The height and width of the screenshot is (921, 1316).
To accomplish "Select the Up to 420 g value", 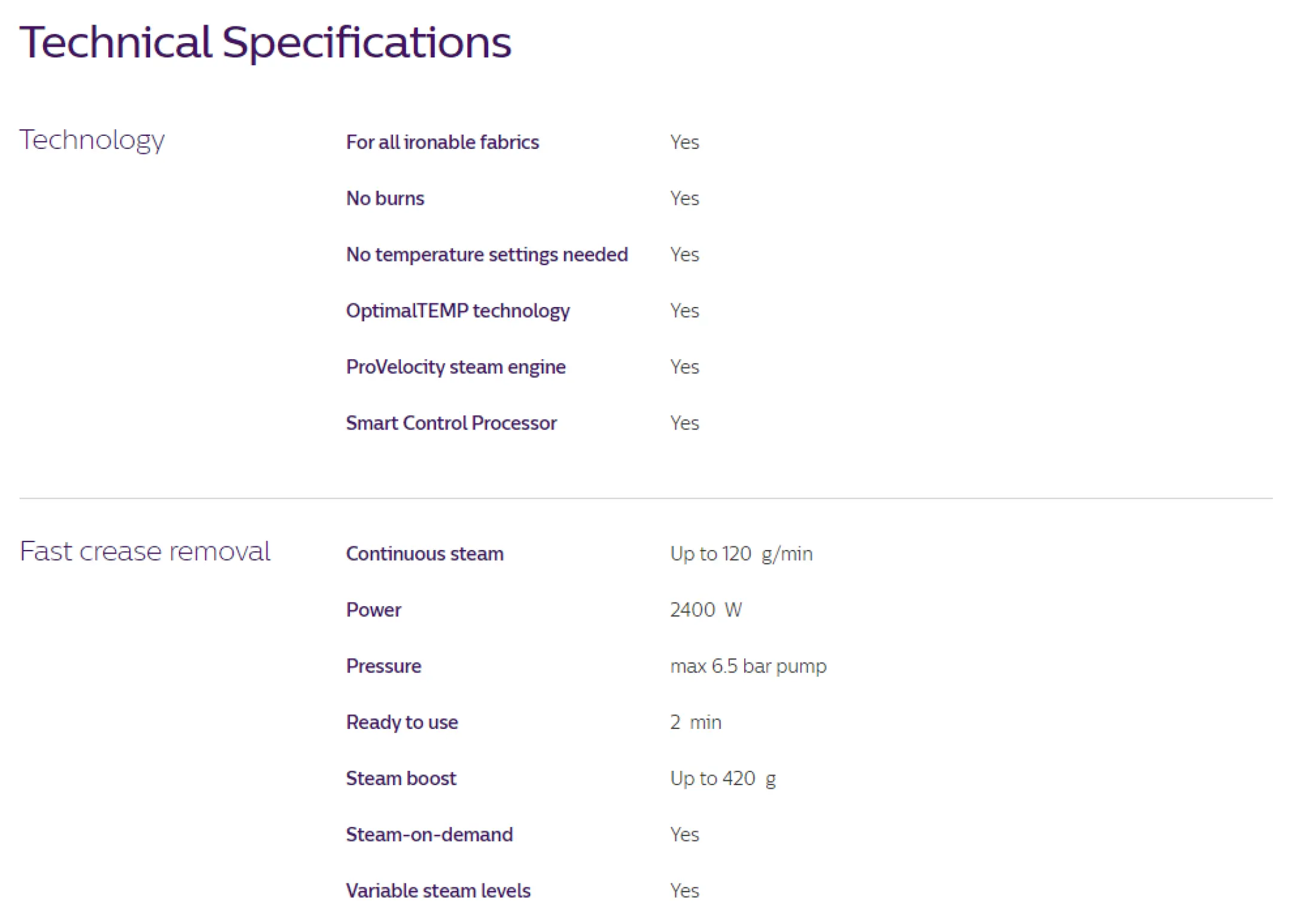I will [x=723, y=779].
